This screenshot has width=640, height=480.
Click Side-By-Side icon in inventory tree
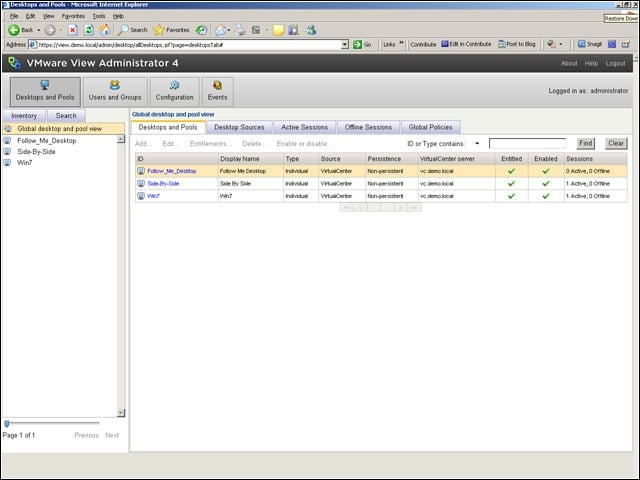7,151
